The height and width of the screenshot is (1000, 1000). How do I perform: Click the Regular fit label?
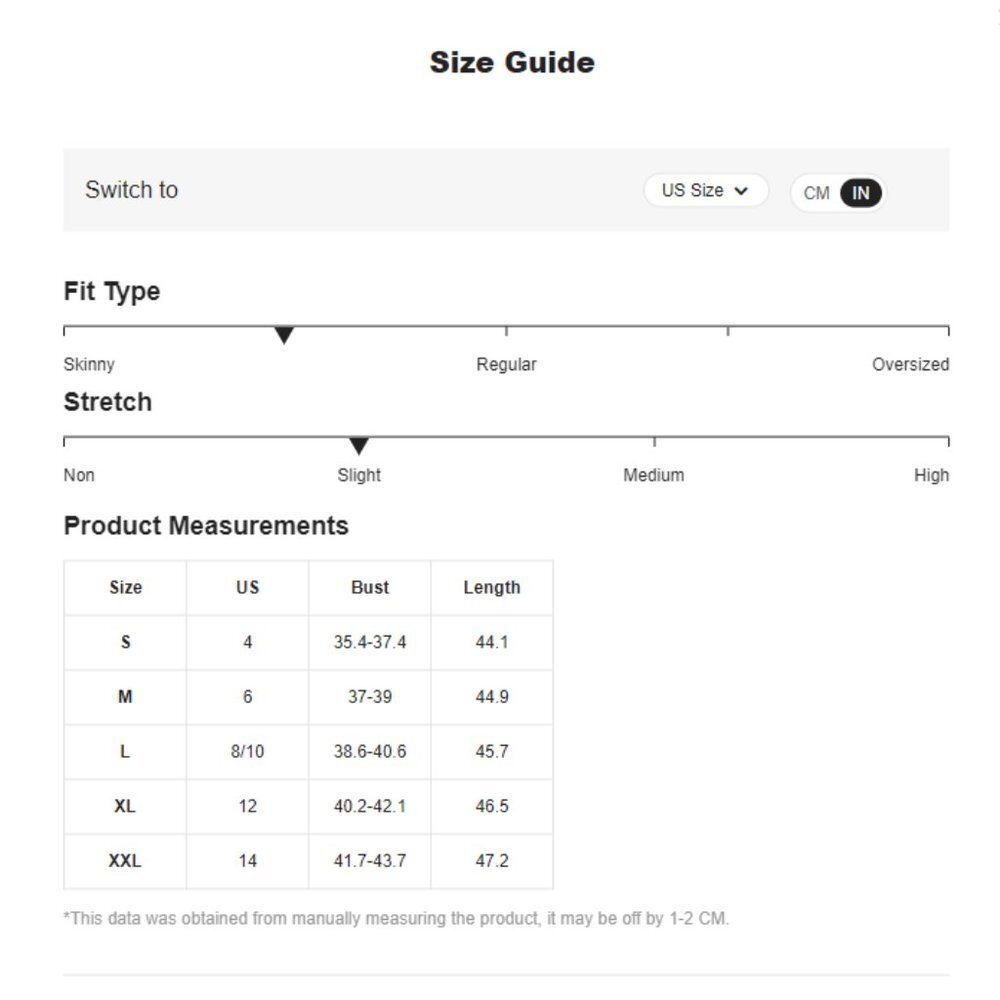pyautogui.click(x=506, y=364)
